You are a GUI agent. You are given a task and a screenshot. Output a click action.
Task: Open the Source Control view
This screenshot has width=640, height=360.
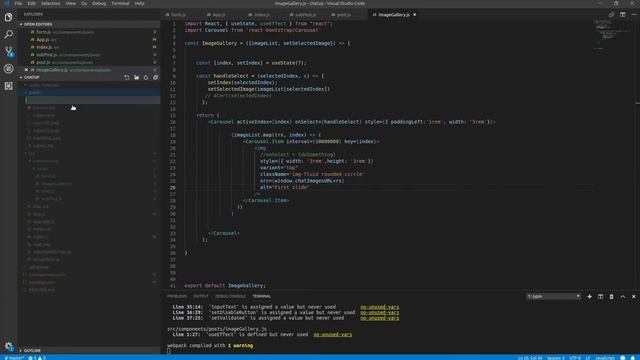(9, 51)
